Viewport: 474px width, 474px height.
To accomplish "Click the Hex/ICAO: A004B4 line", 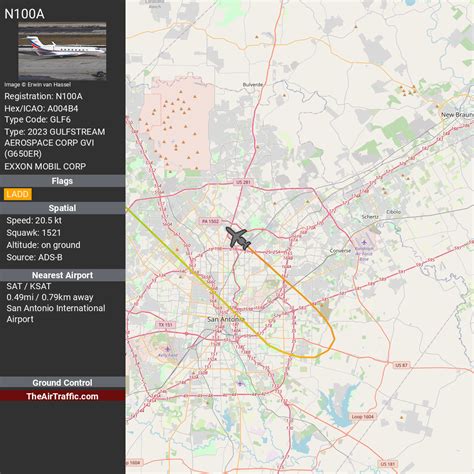I will (41, 108).
